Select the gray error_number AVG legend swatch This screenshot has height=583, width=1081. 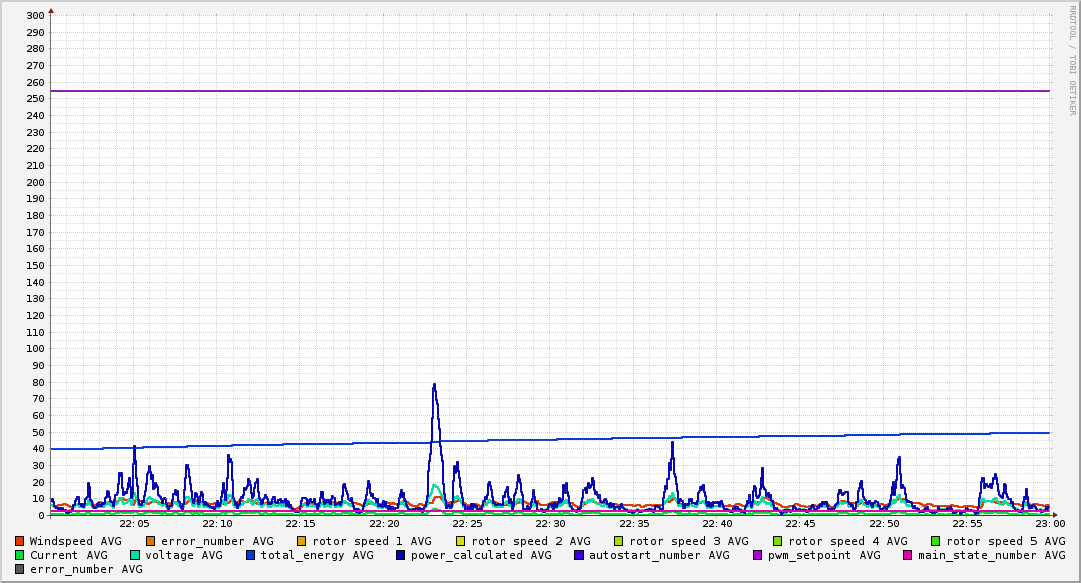[x=20, y=569]
